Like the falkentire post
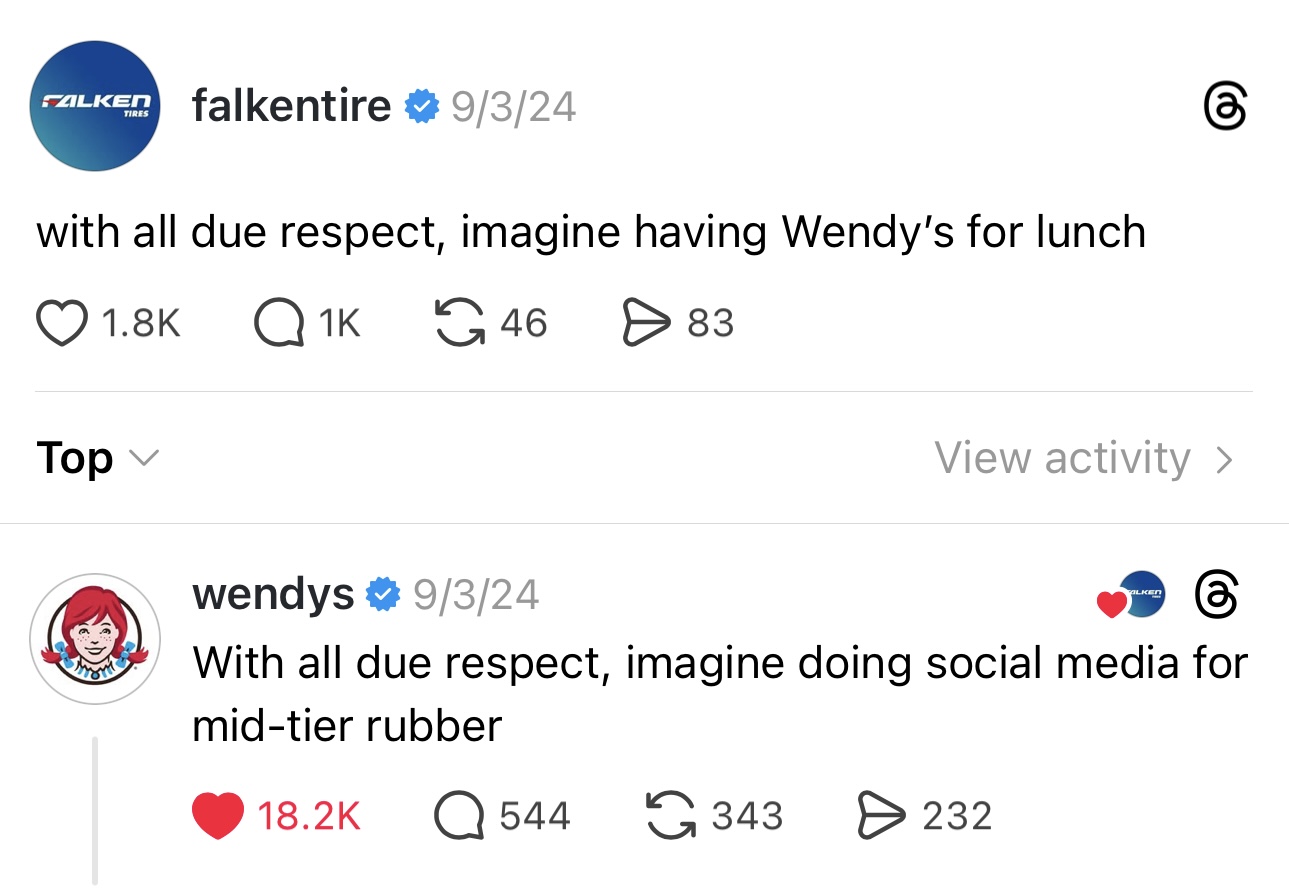 coord(62,323)
